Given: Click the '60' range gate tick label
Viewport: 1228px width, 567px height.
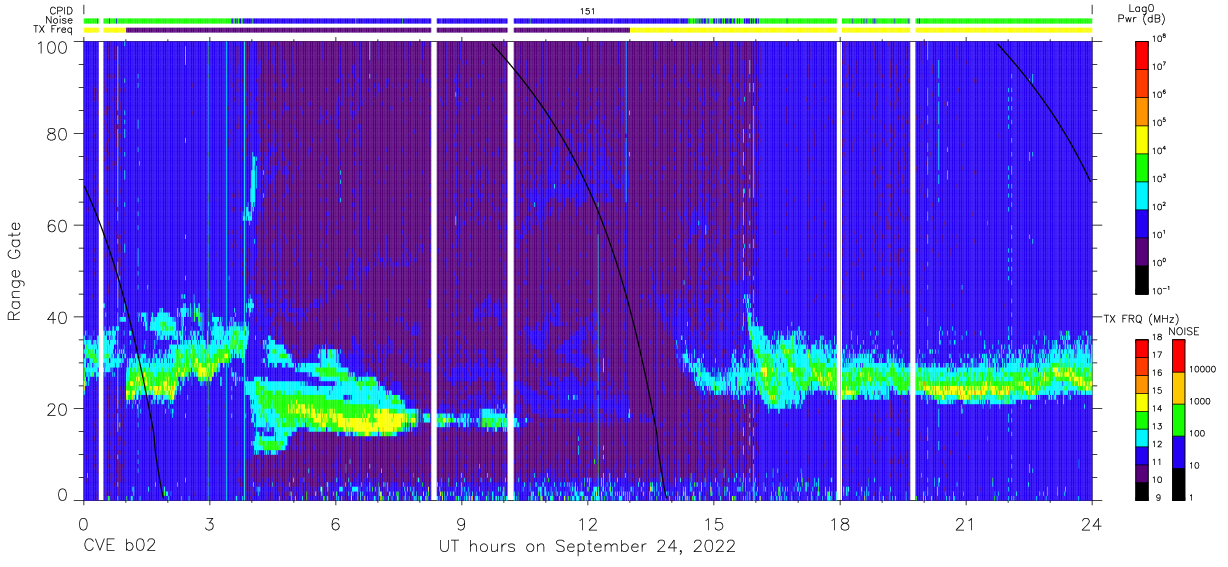Looking at the screenshot, I should click(58, 225).
